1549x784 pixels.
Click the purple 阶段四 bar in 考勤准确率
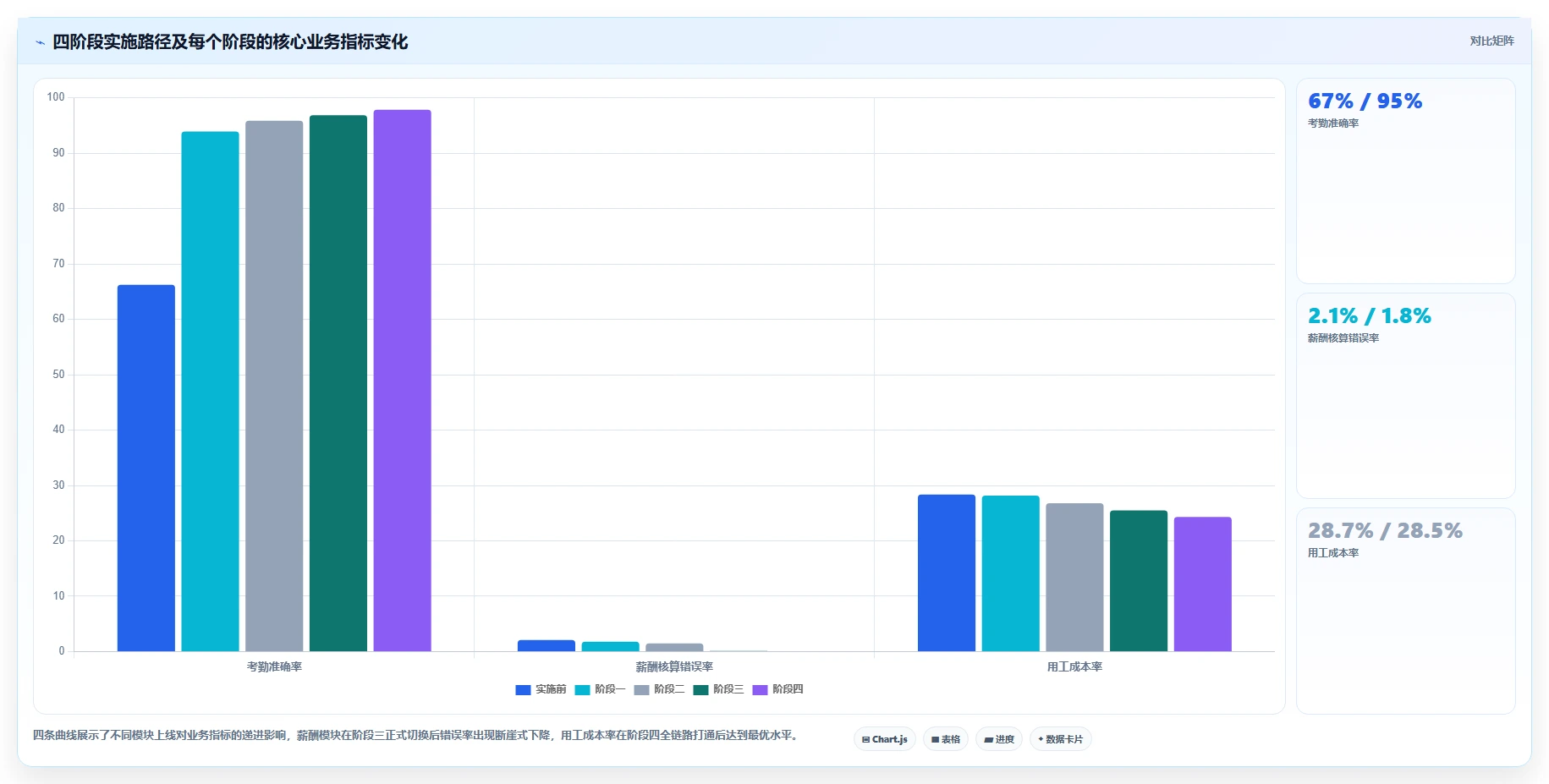coord(402,381)
